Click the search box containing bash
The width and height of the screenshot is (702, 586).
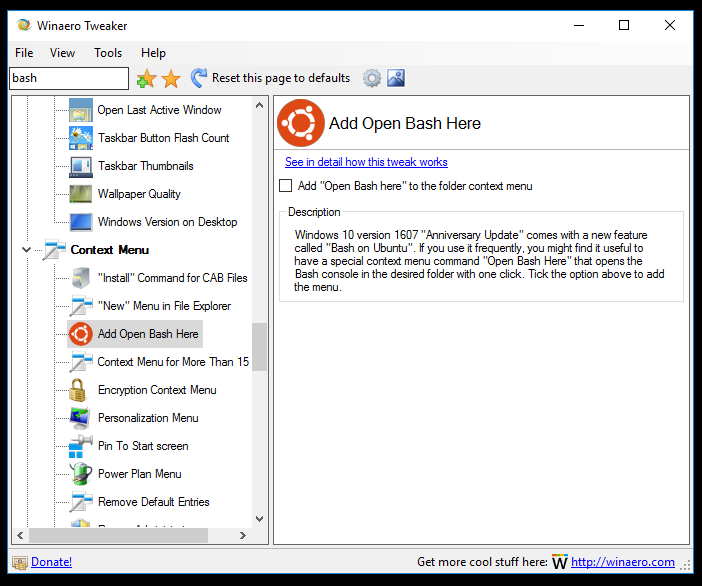pos(69,78)
